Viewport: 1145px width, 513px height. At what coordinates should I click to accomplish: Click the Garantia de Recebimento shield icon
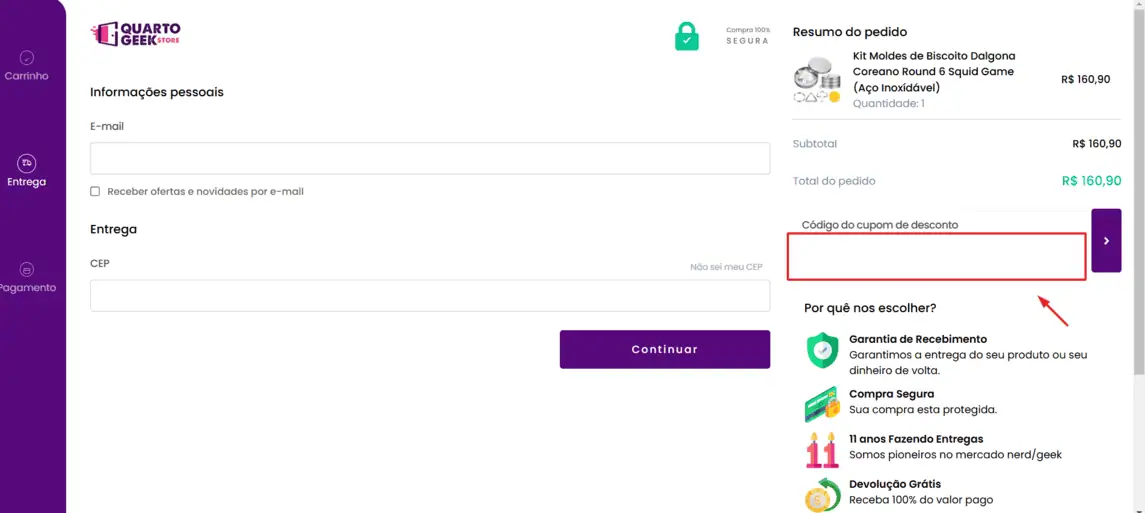823,350
